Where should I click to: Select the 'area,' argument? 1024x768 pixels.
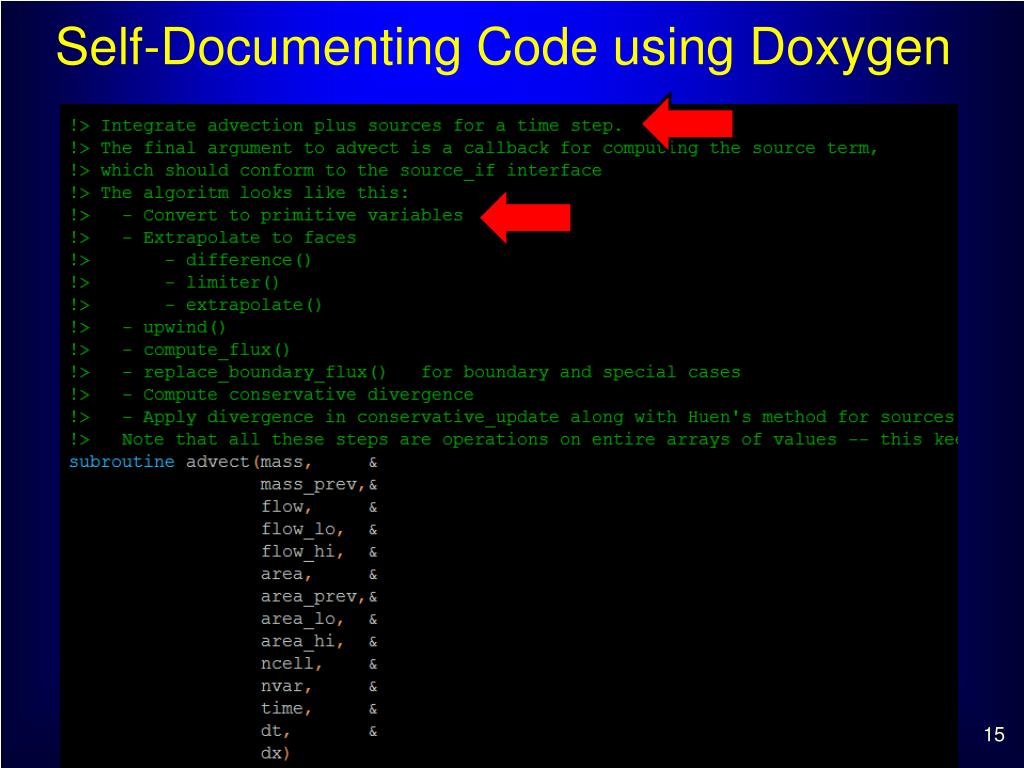coord(286,574)
